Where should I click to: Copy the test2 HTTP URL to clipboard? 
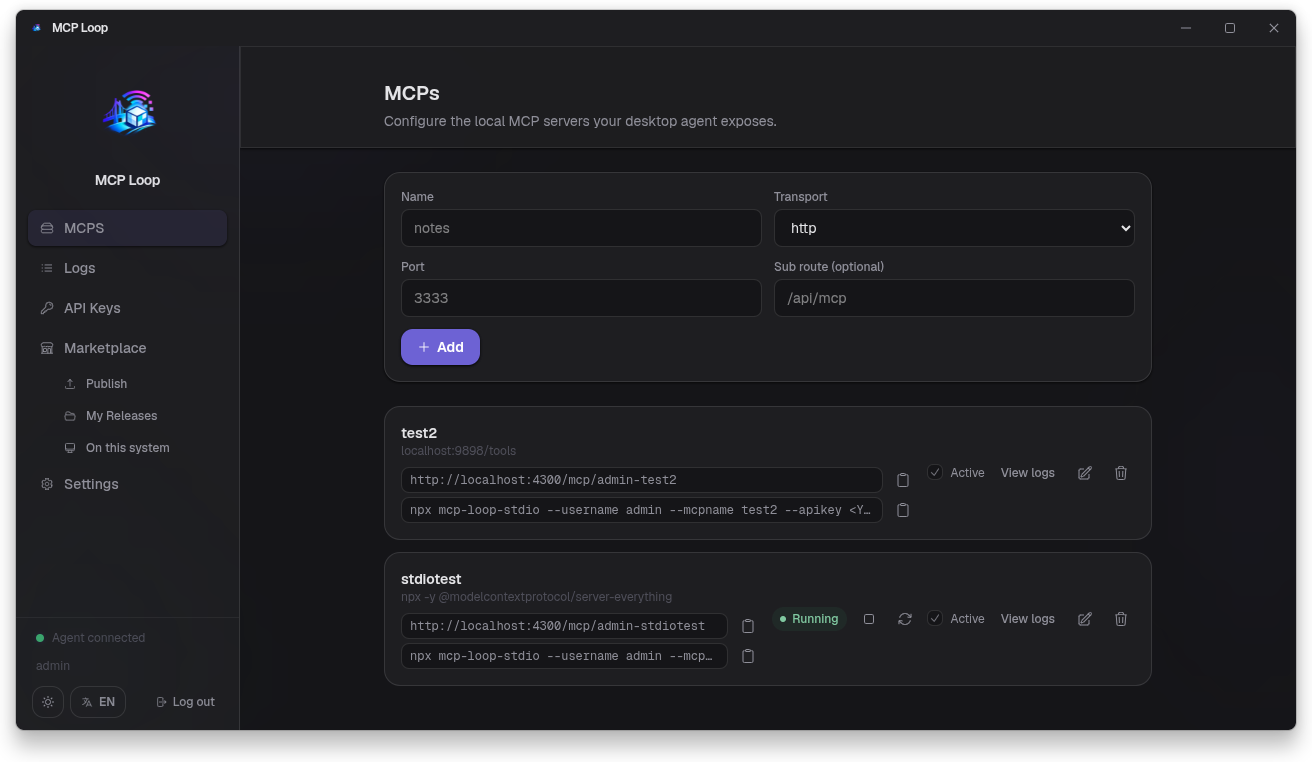(x=903, y=480)
